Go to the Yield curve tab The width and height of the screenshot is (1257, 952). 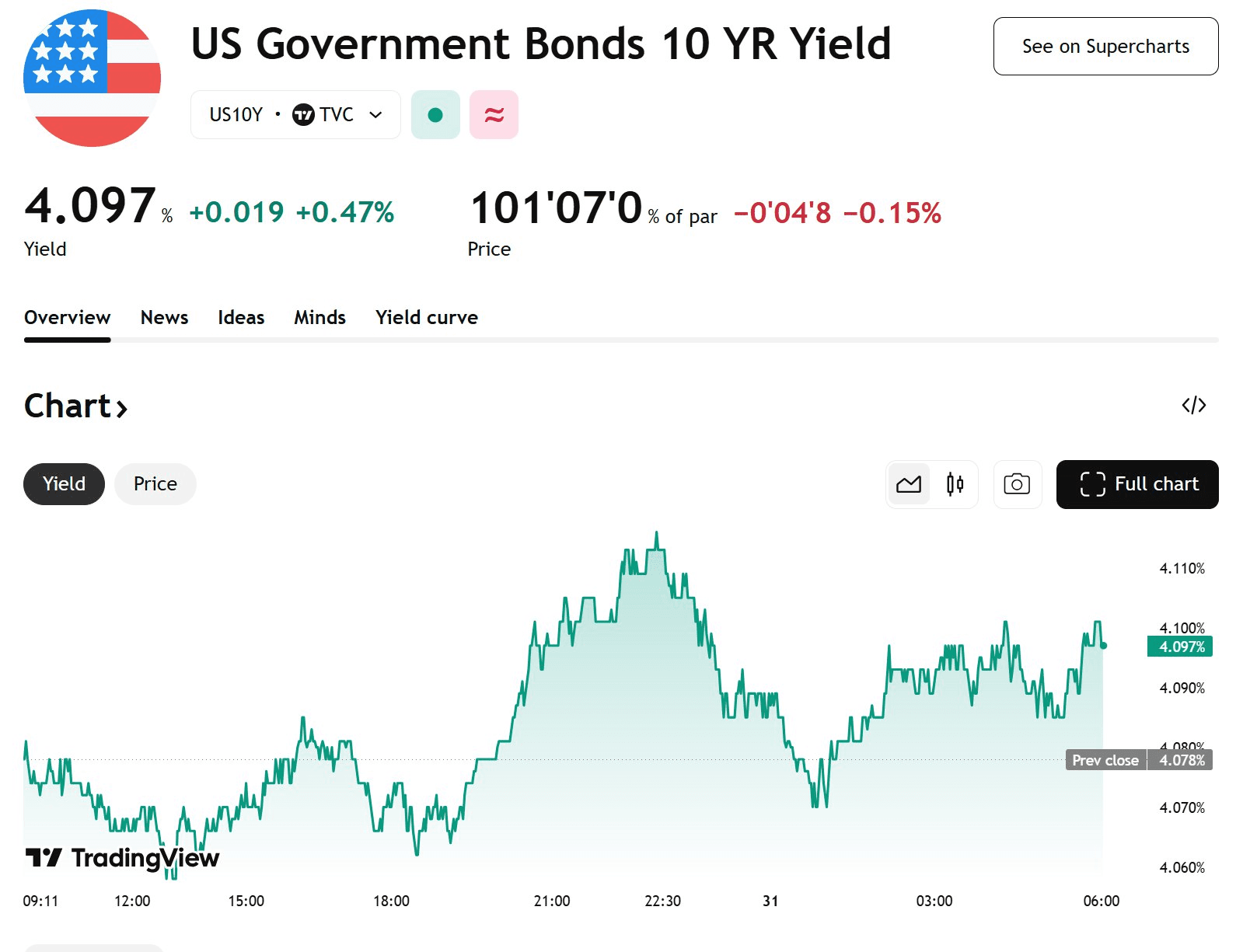(x=426, y=317)
